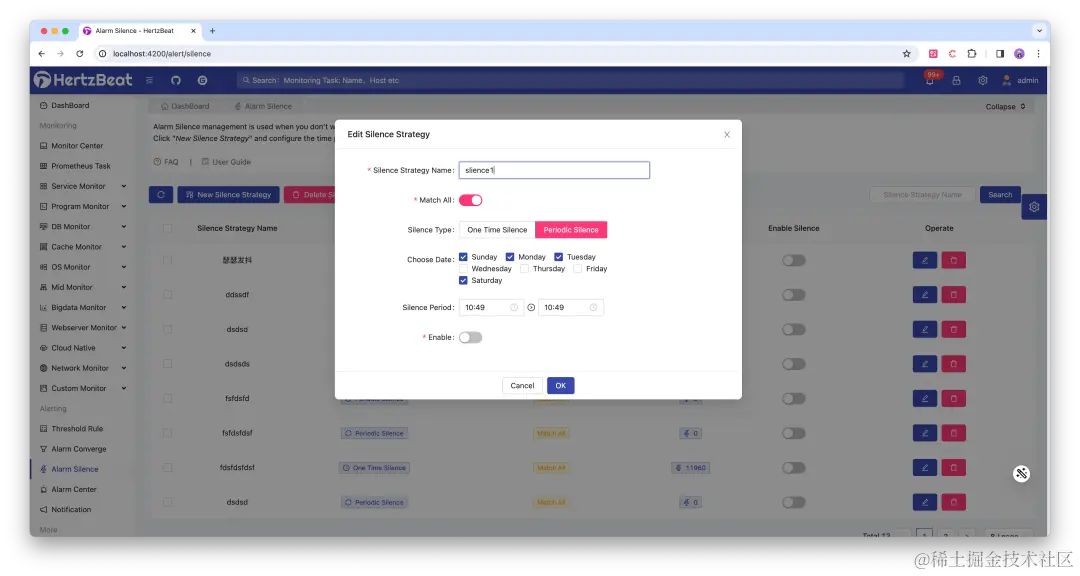
Task: Open the browser extensions puzzle icon
Action: point(972,54)
